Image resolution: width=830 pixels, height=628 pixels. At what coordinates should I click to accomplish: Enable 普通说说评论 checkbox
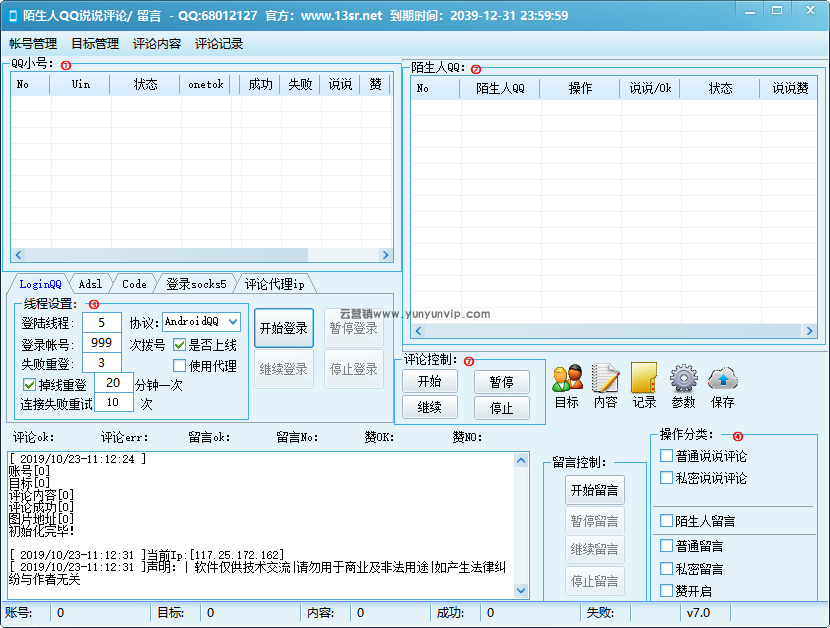pos(666,455)
